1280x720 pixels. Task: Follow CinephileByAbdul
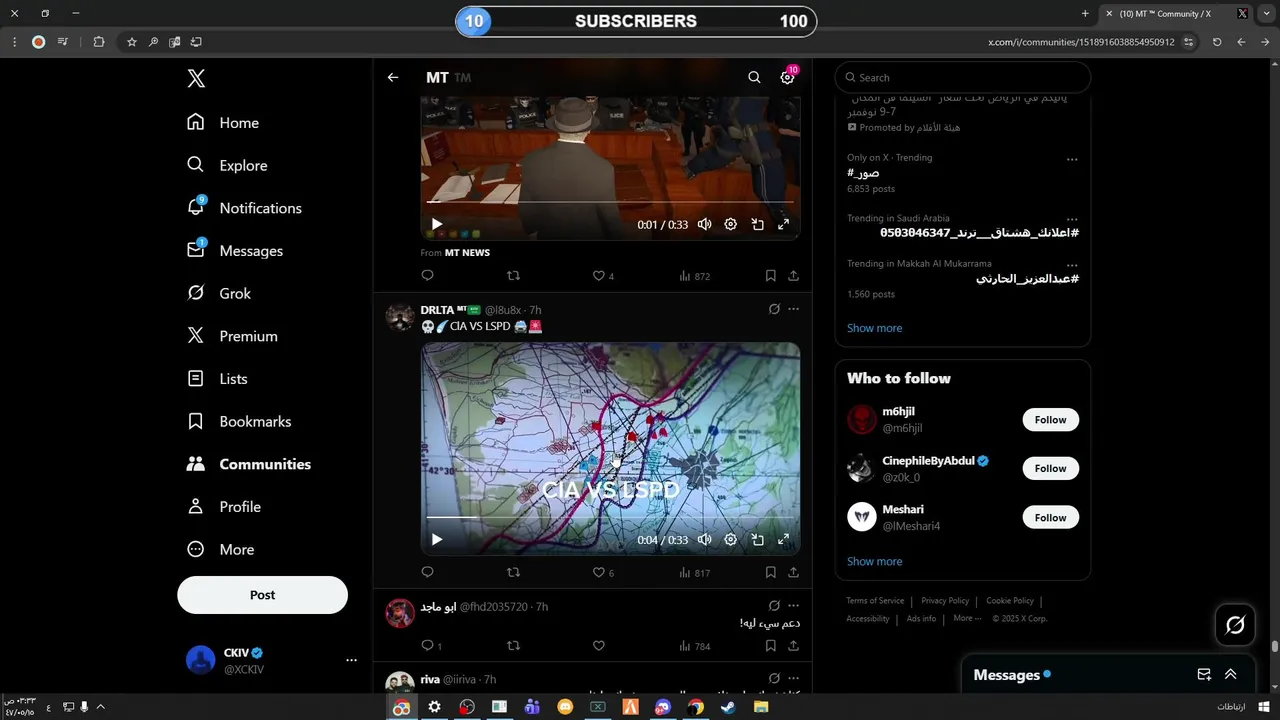(x=1050, y=468)
